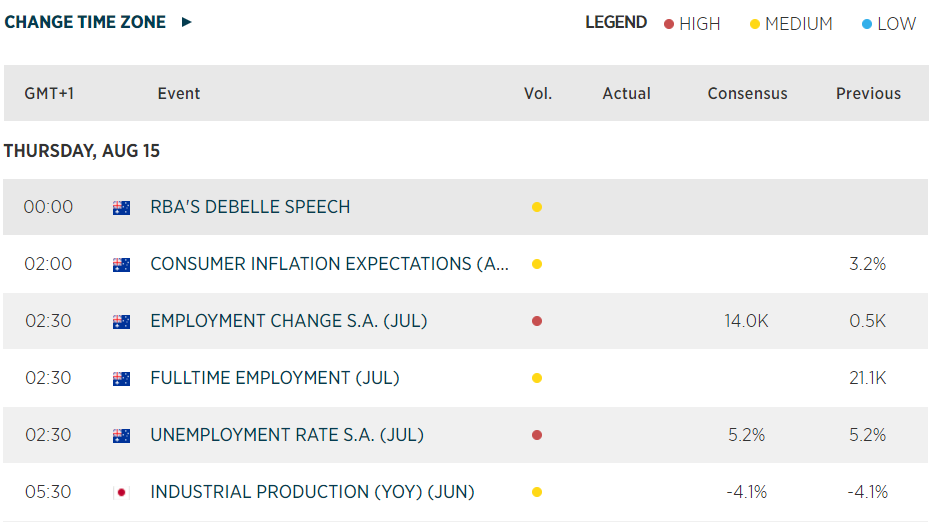Click yellow volatility dot for Debelle Speech
This screenshot has height=522, width=932.
pos(537,208)
